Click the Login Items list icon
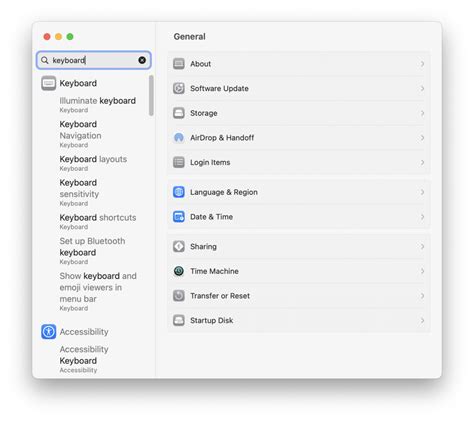Viewport: 474px width, 421px height. tap(179, 162)
